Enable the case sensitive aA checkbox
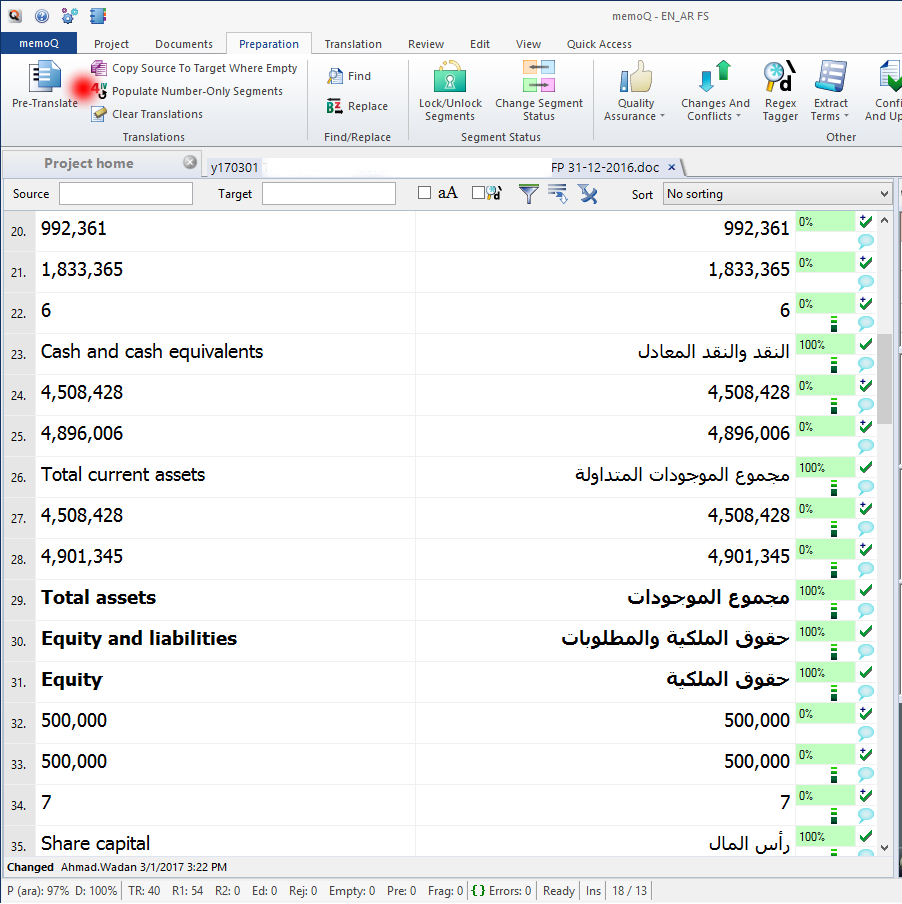Viewport: 902px width, 904px height. [425, 194]
